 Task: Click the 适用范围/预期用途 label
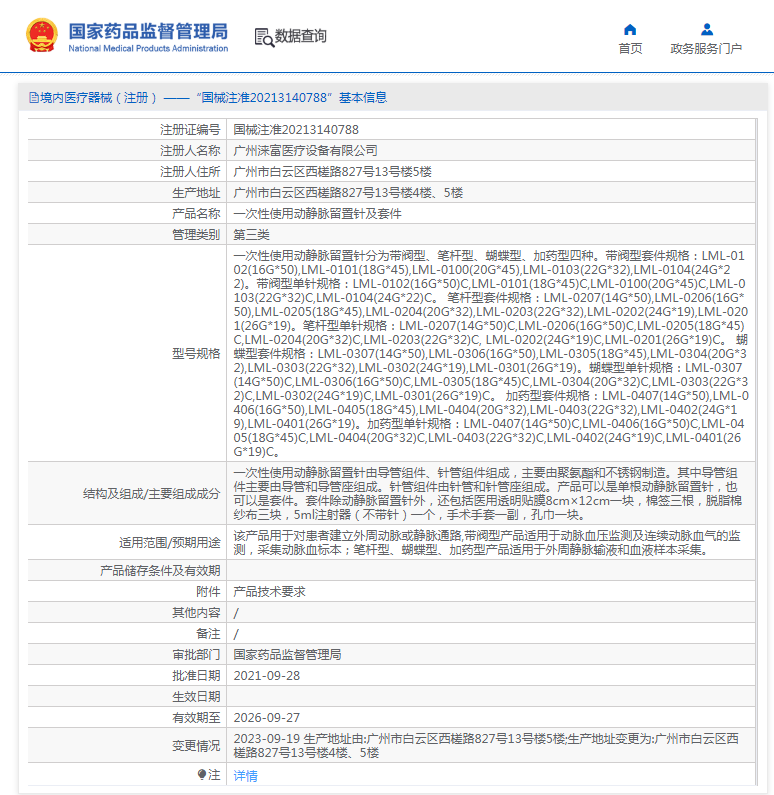pos(170,543)
